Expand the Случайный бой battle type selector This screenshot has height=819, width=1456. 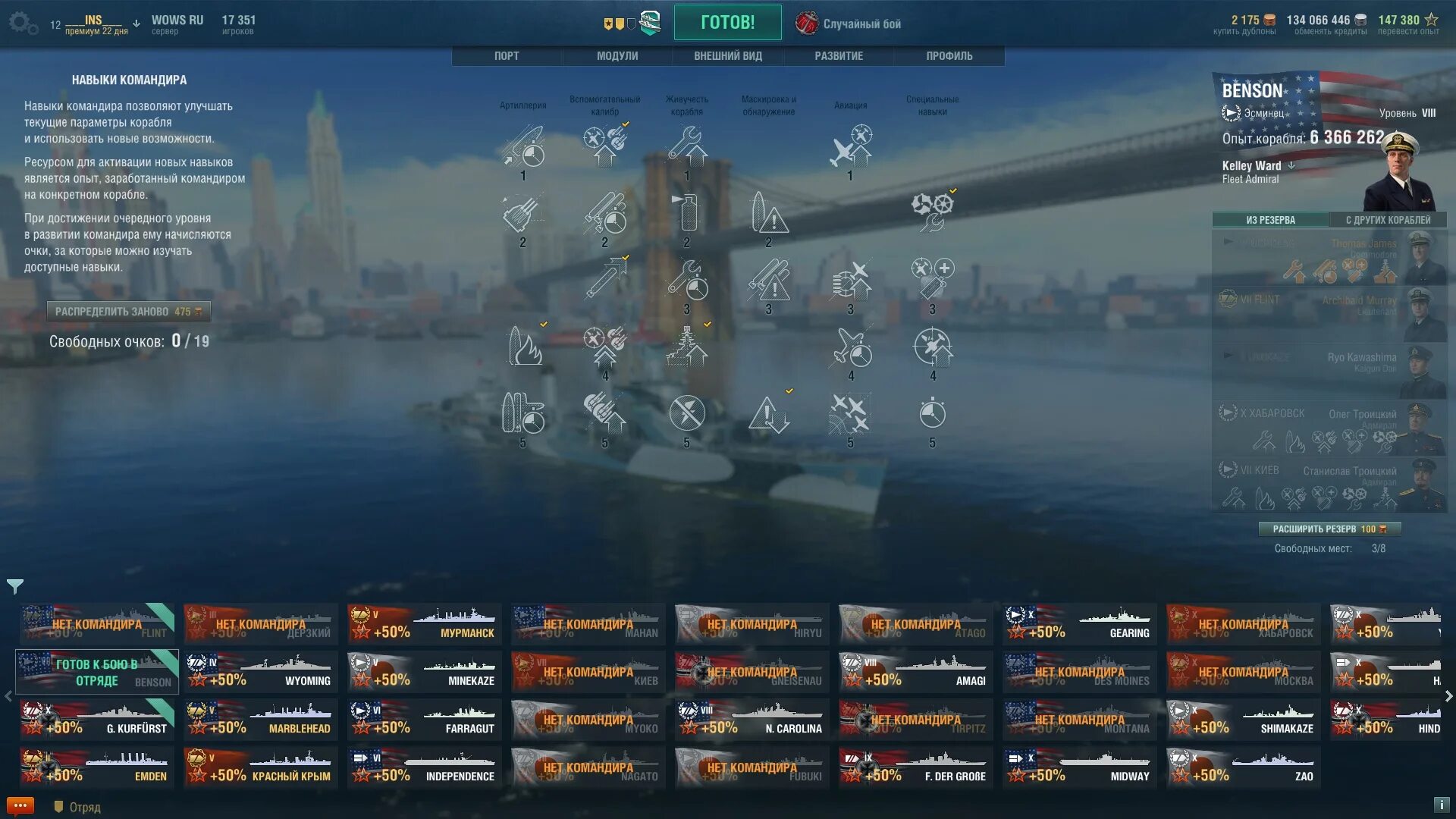click(x=849, y=24)
